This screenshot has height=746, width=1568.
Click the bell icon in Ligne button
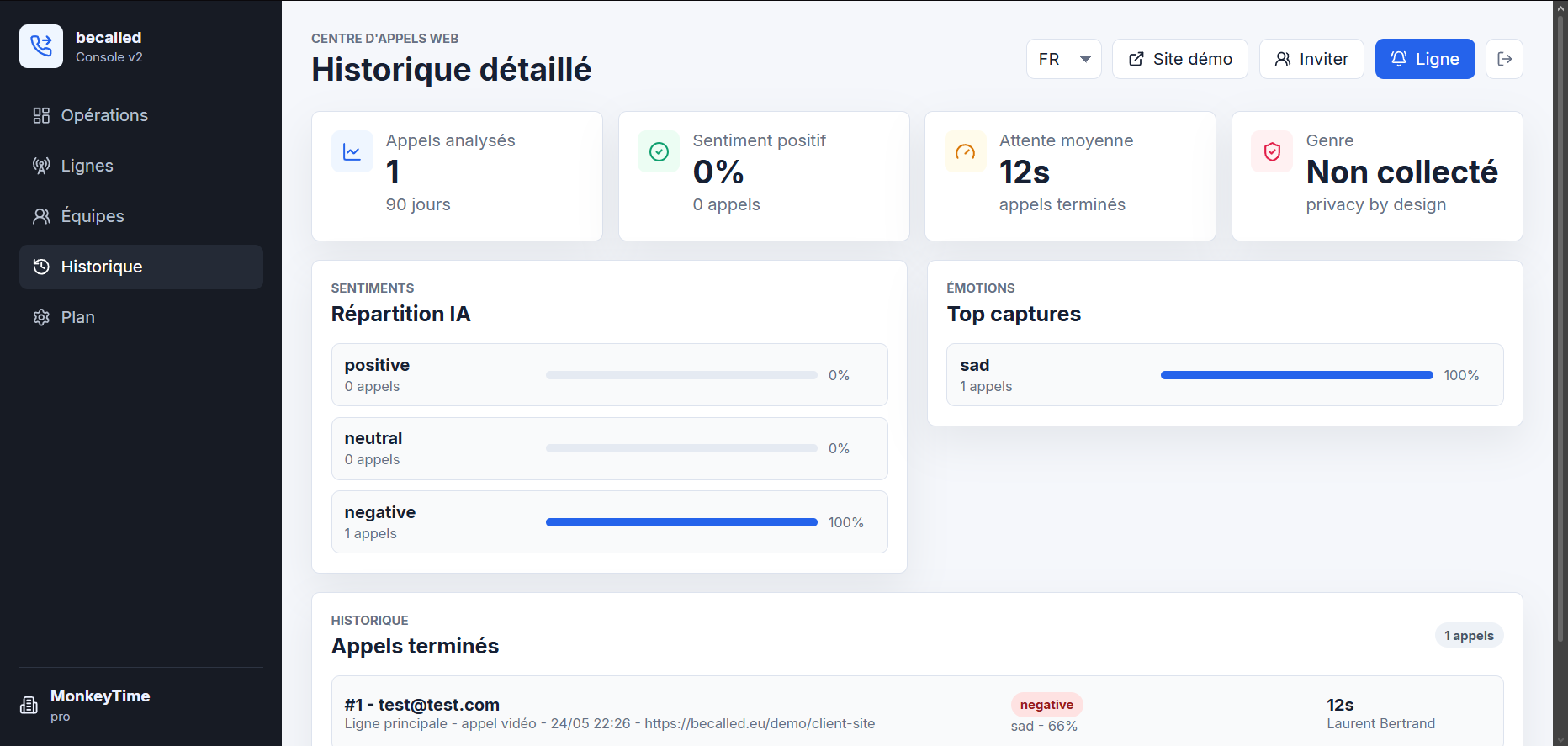(x=1399, y=59)
